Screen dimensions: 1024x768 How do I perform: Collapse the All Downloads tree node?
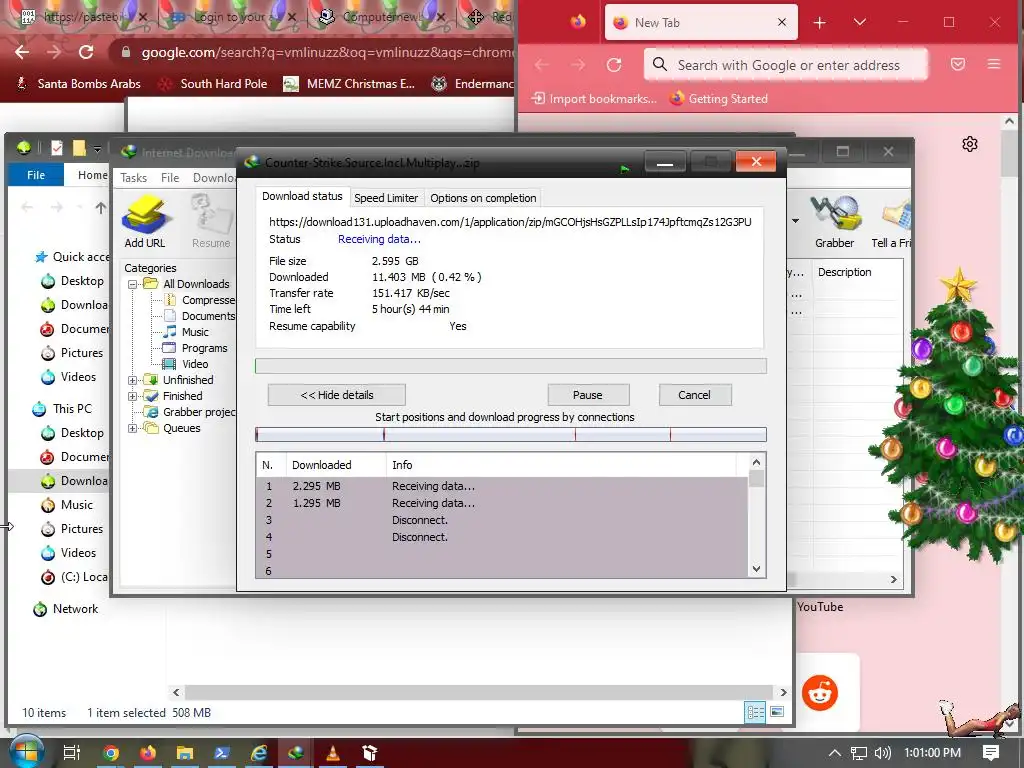133,284
